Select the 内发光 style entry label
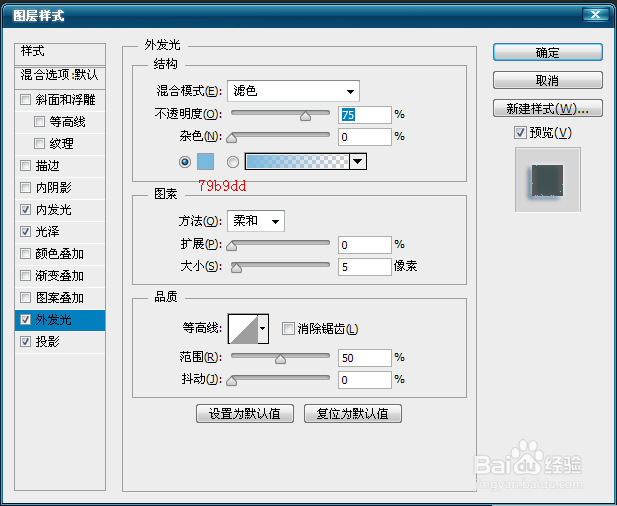Viewport: 617px width, 506px height. tap(54, 210)
